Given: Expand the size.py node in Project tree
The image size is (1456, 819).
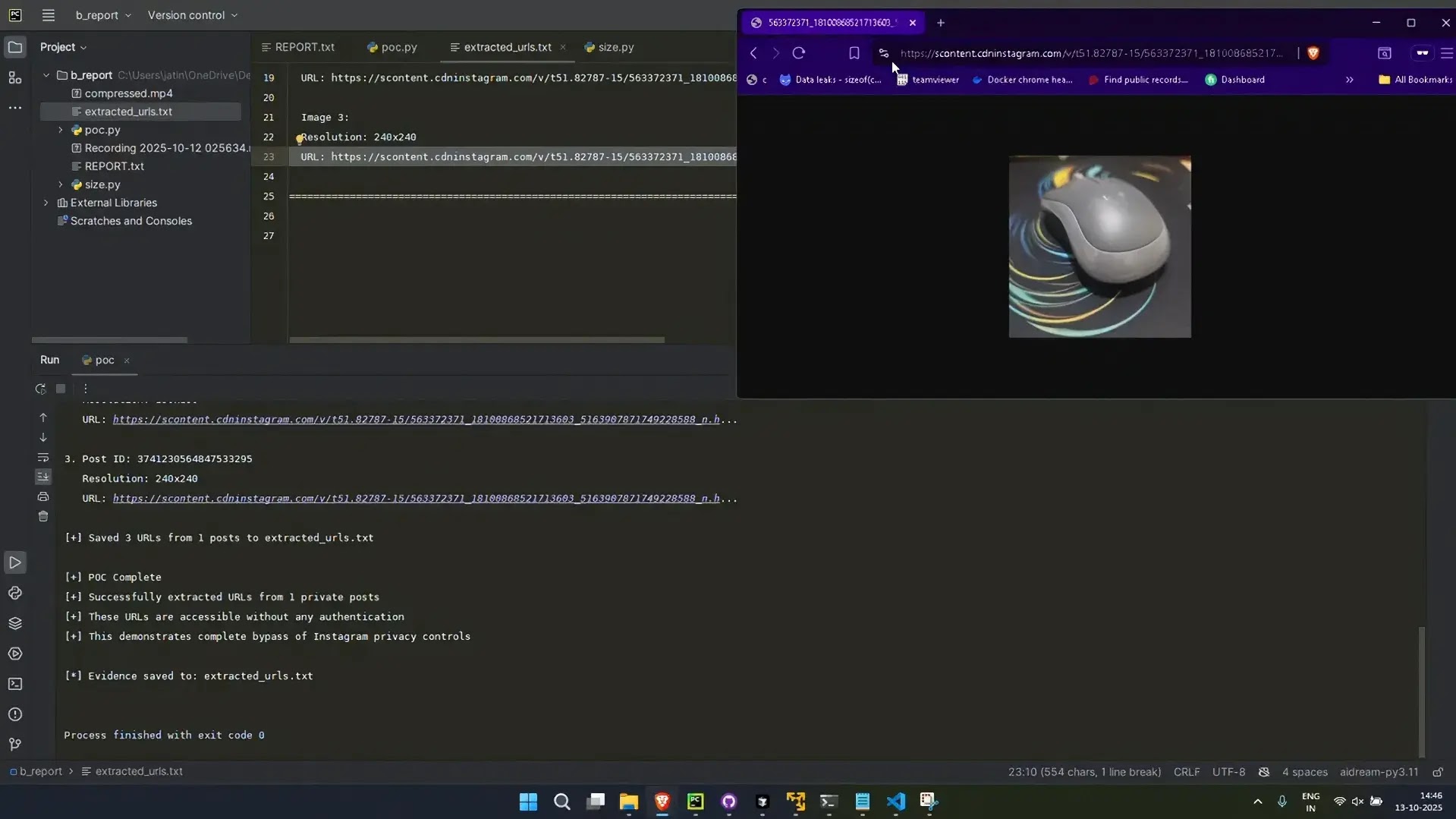Looking at the screenshot, I should (x=60, y=184).
